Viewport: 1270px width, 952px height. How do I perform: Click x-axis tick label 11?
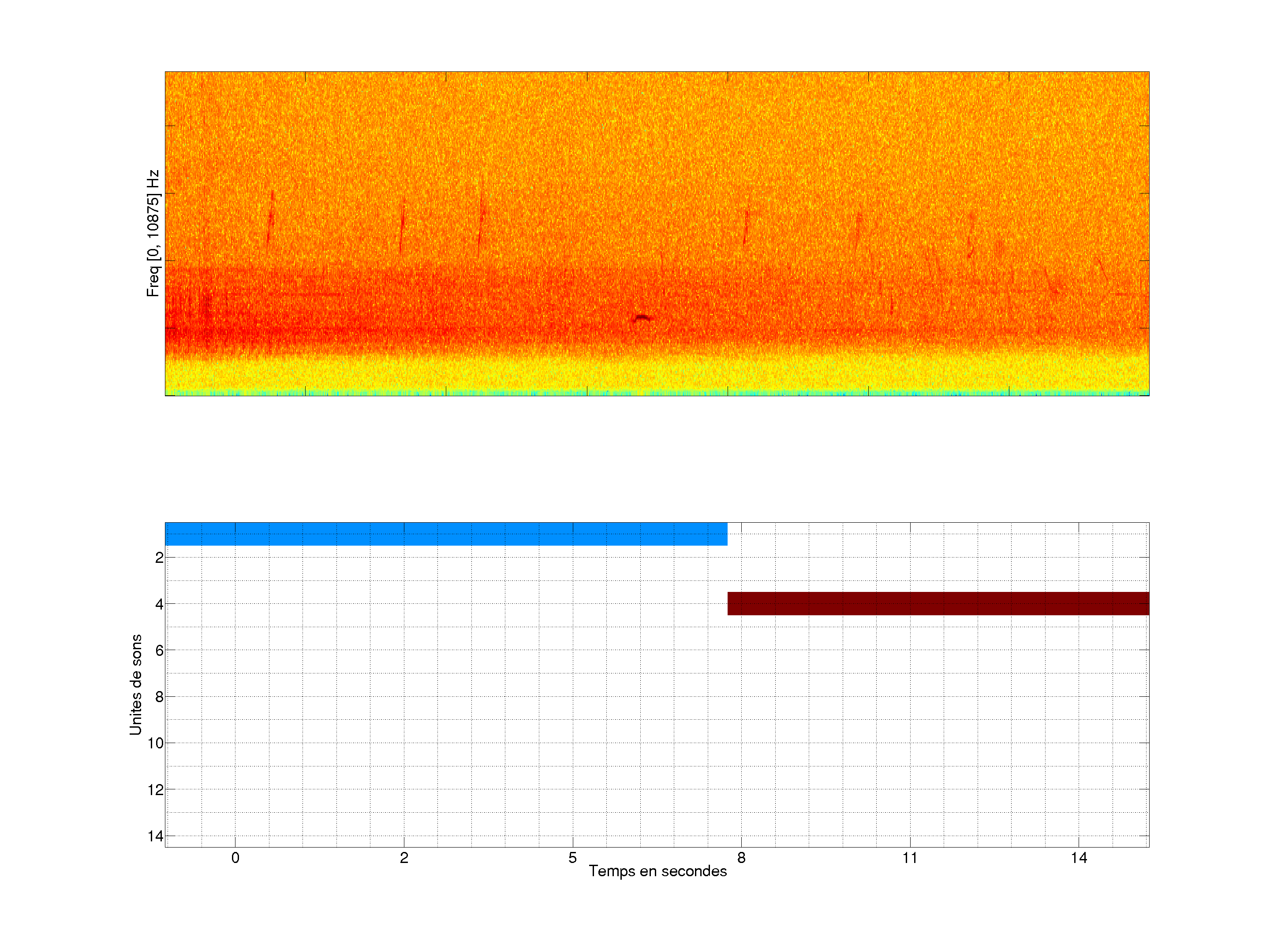click(909, 858)
